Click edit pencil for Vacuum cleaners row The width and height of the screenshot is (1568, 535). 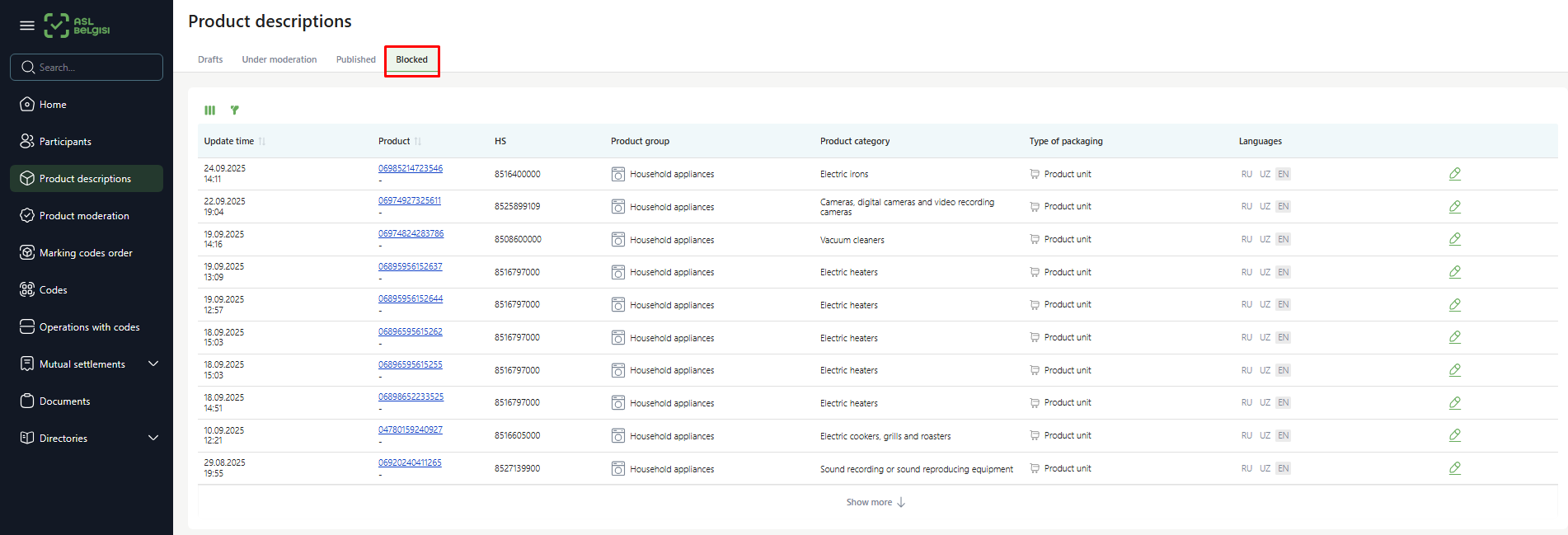click(1454, 239)
